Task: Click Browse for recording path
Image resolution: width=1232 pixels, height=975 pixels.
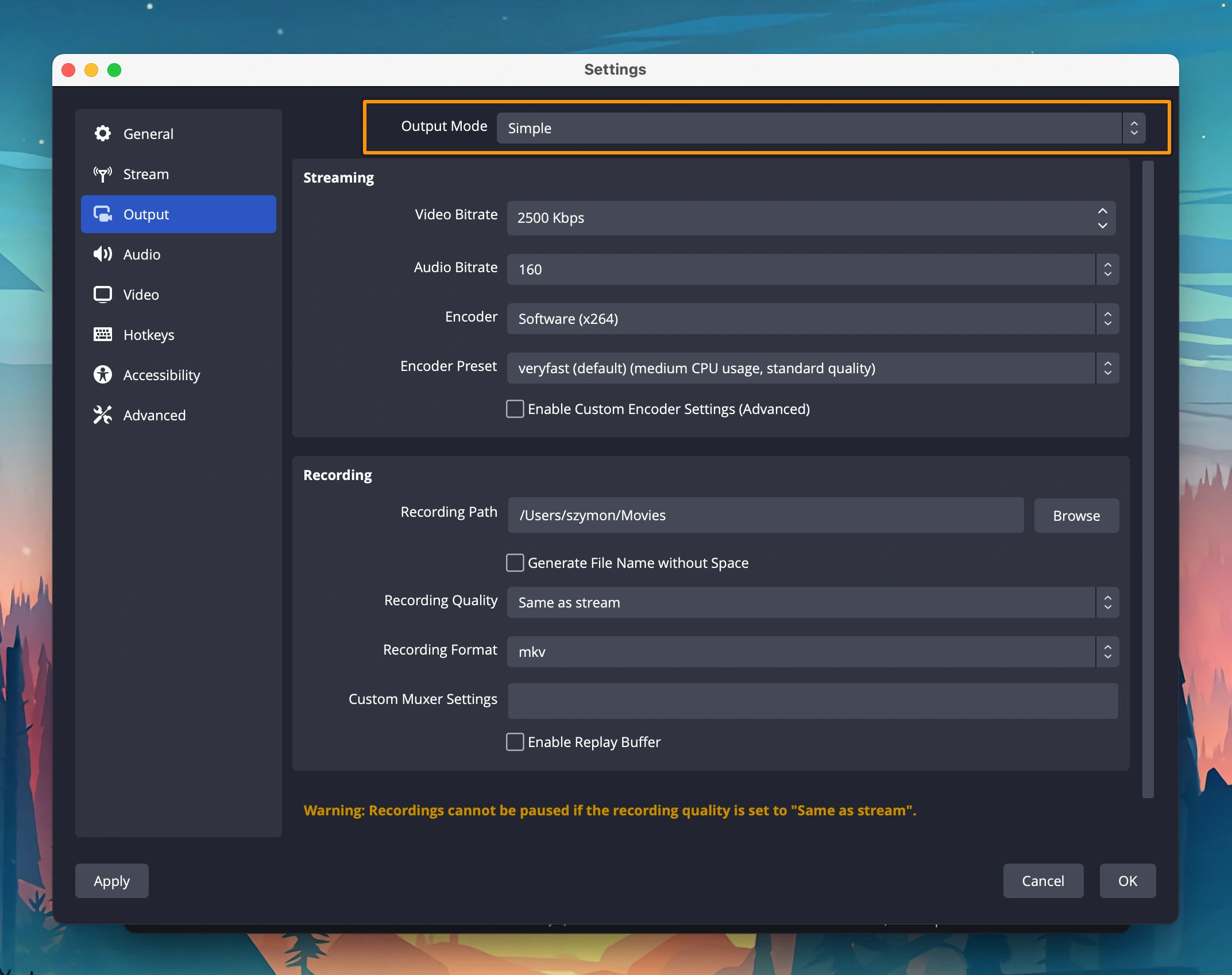Action: [1076, 516]
